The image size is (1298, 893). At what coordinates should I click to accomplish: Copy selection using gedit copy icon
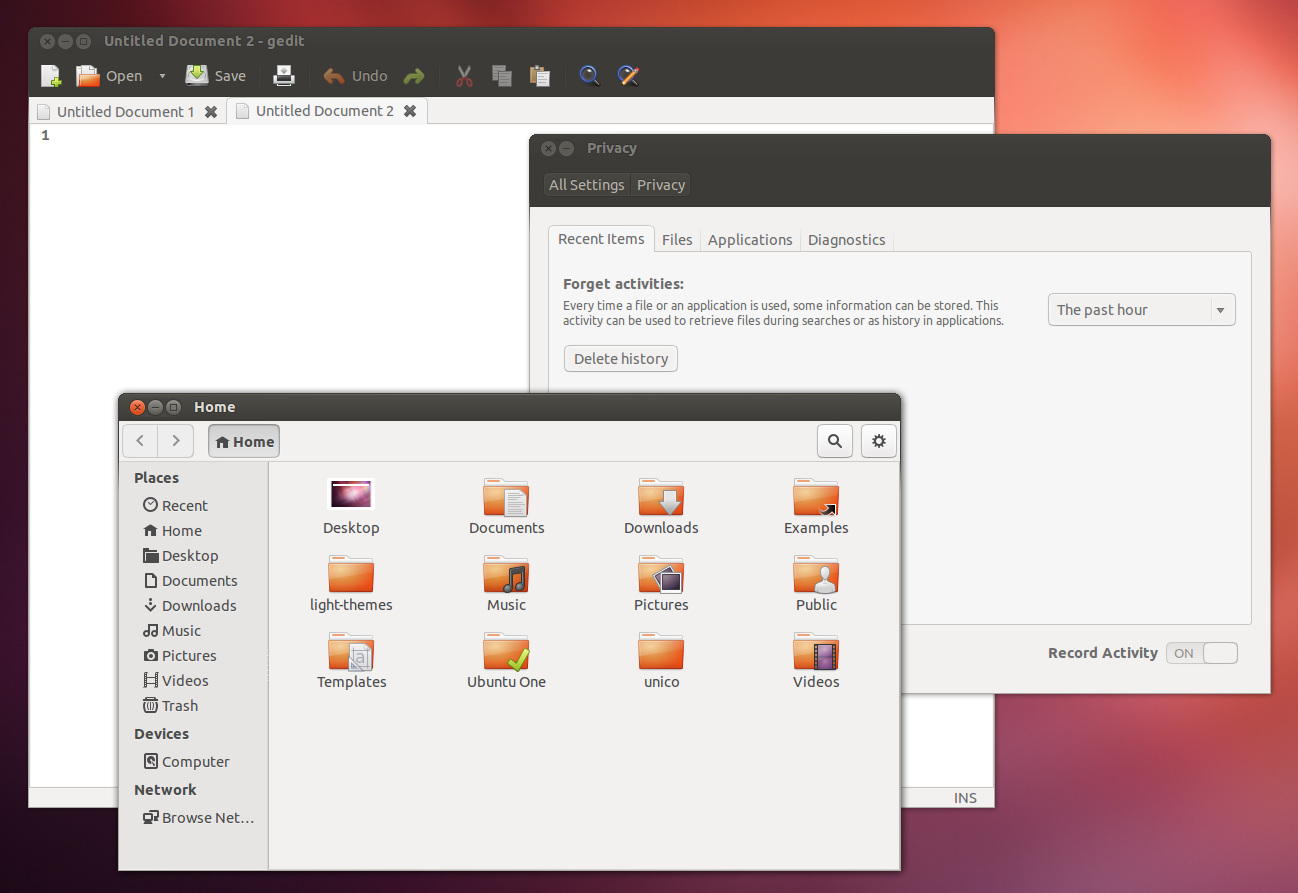502,76
